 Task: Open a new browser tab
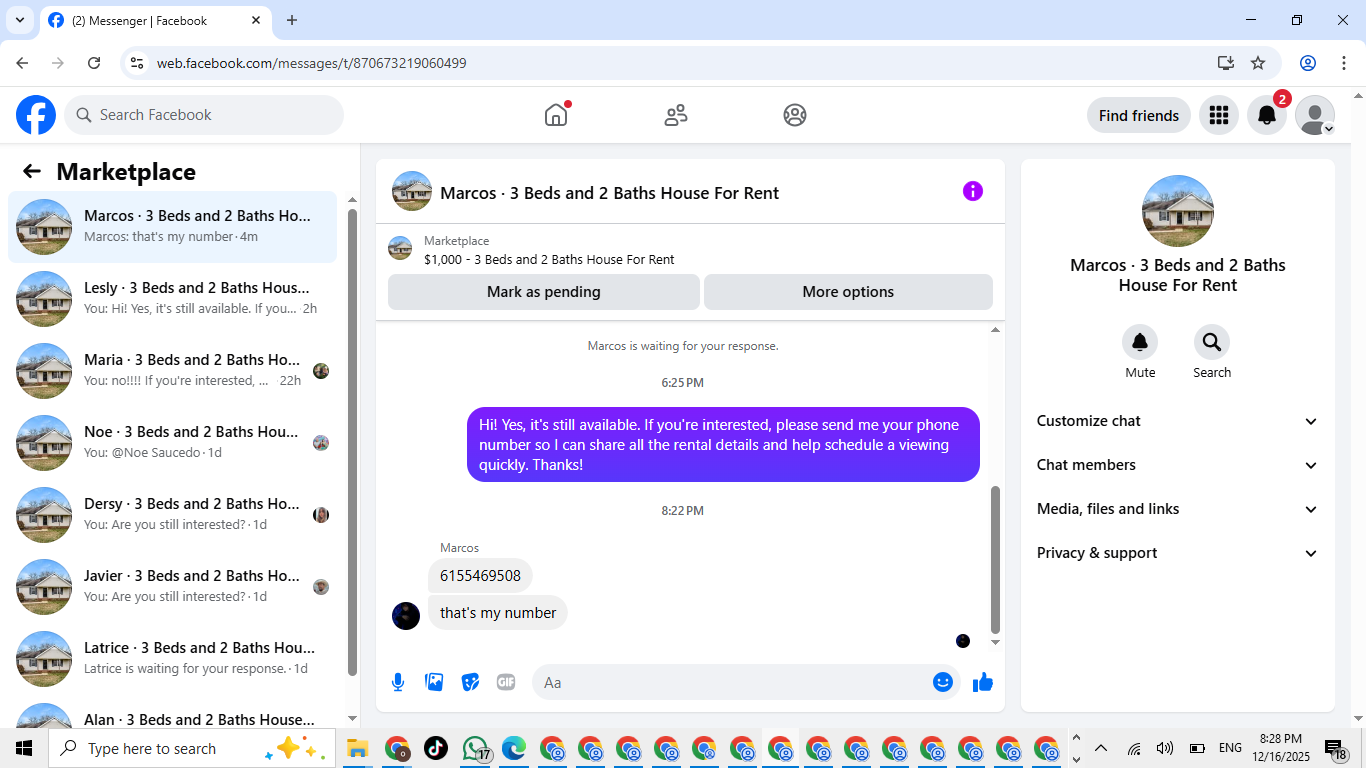292,20
